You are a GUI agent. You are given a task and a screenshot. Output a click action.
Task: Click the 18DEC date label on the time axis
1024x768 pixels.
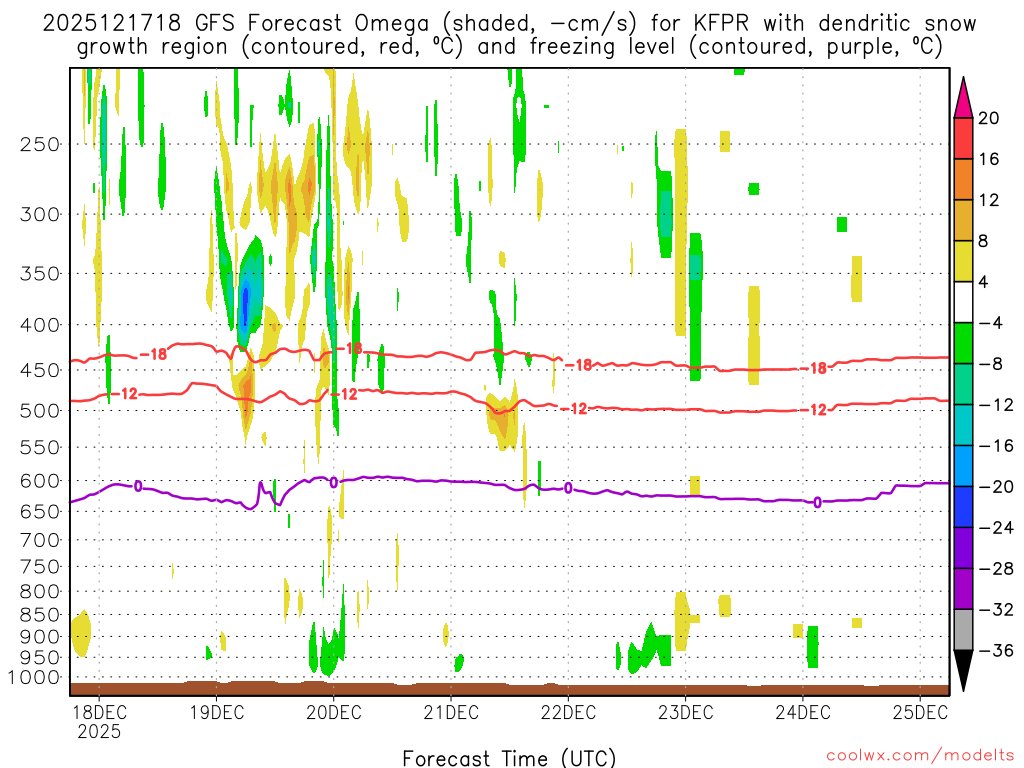pyautogui.click(x=99, y=712)
